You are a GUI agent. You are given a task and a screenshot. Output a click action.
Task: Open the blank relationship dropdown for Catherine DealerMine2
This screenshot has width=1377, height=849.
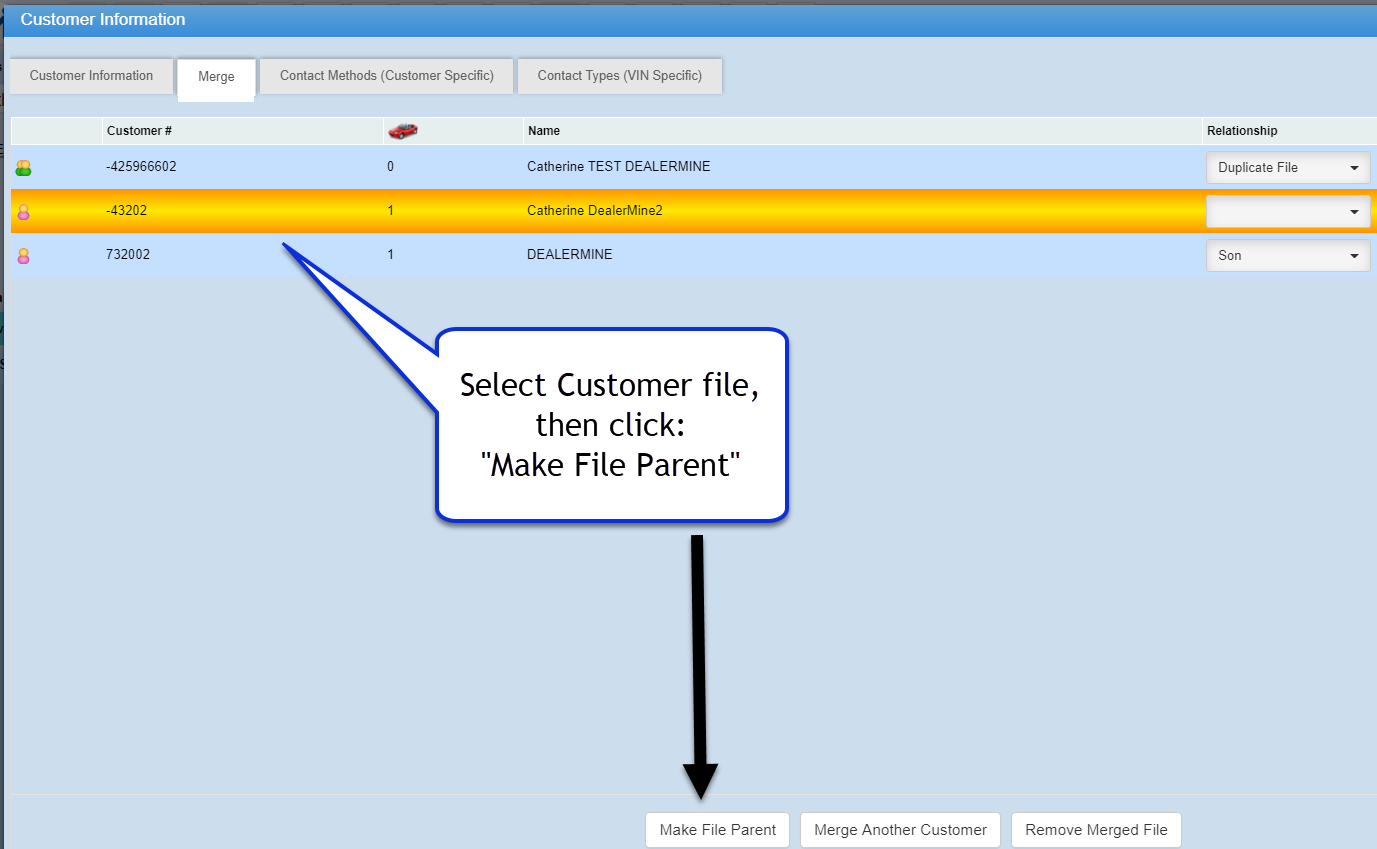(1287, 212)
